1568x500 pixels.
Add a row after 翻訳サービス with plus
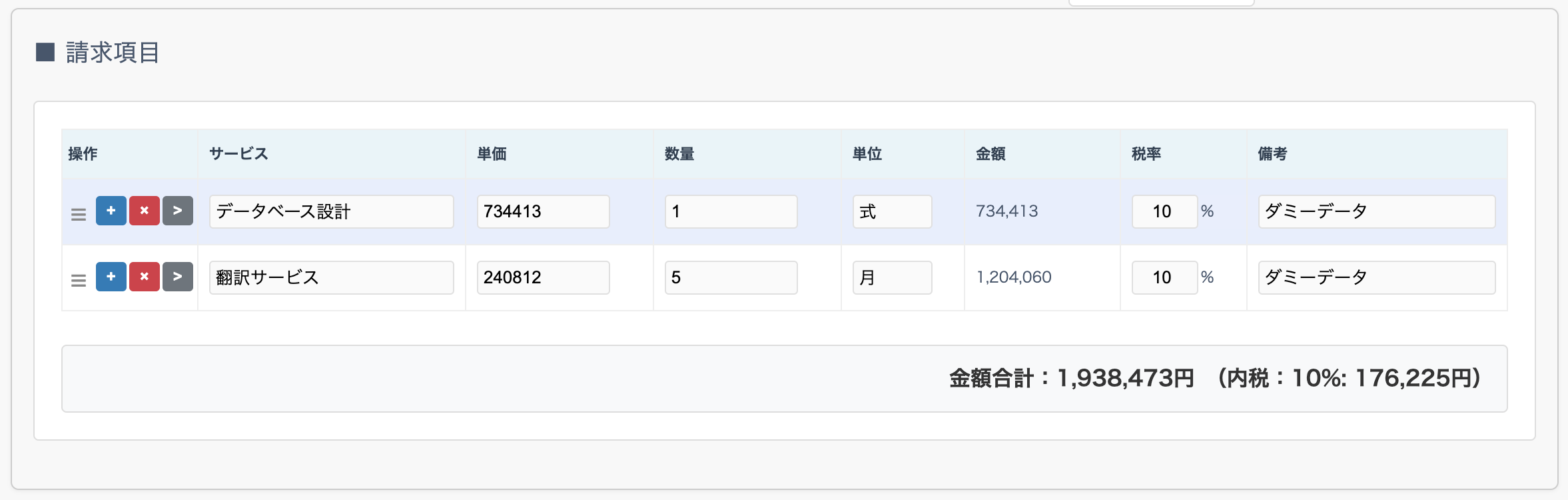(111, 277)
